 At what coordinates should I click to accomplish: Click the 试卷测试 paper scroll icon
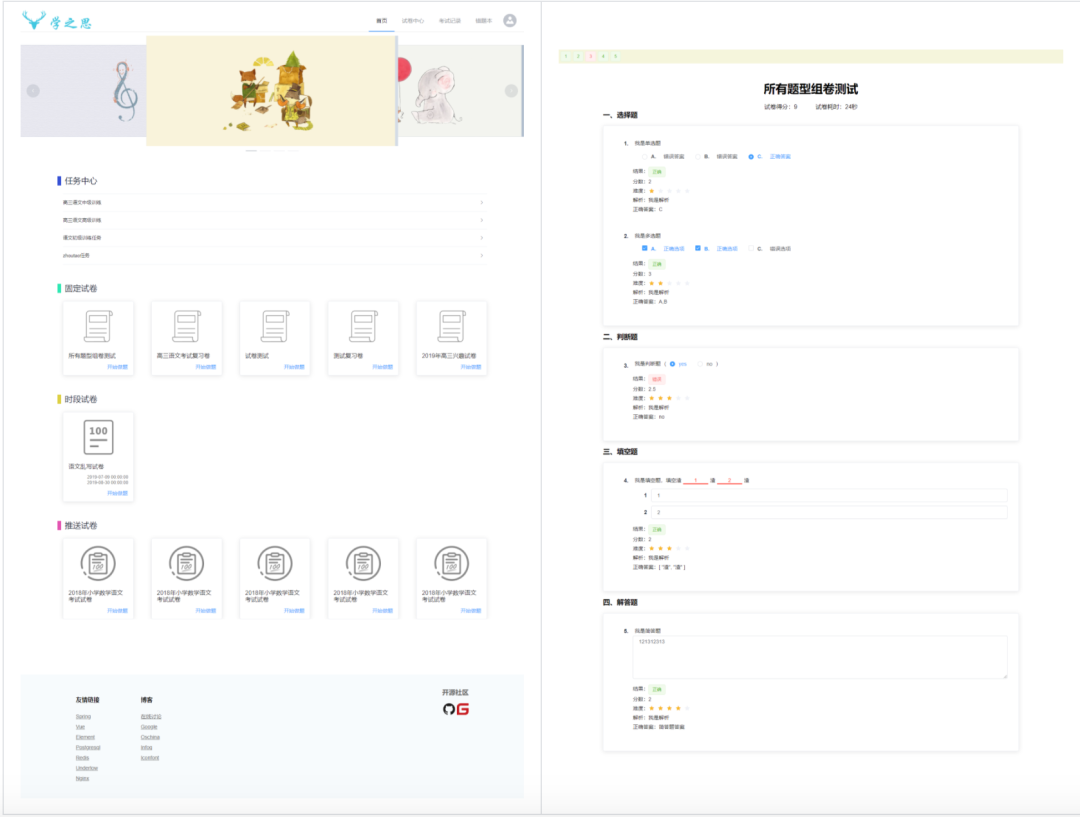(x=275, y=327)
